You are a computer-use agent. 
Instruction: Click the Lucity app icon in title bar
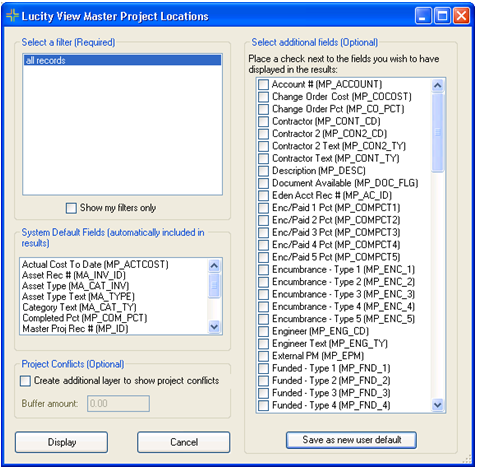12,16
